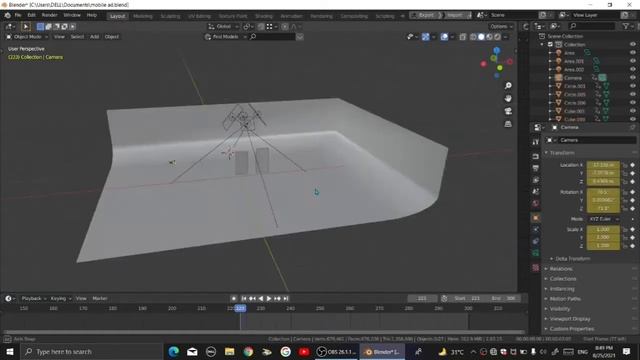Viewport: 640px width, 360px height.
Task: Hide Circle.003 with its eye icon
Action: click(633, 86)
